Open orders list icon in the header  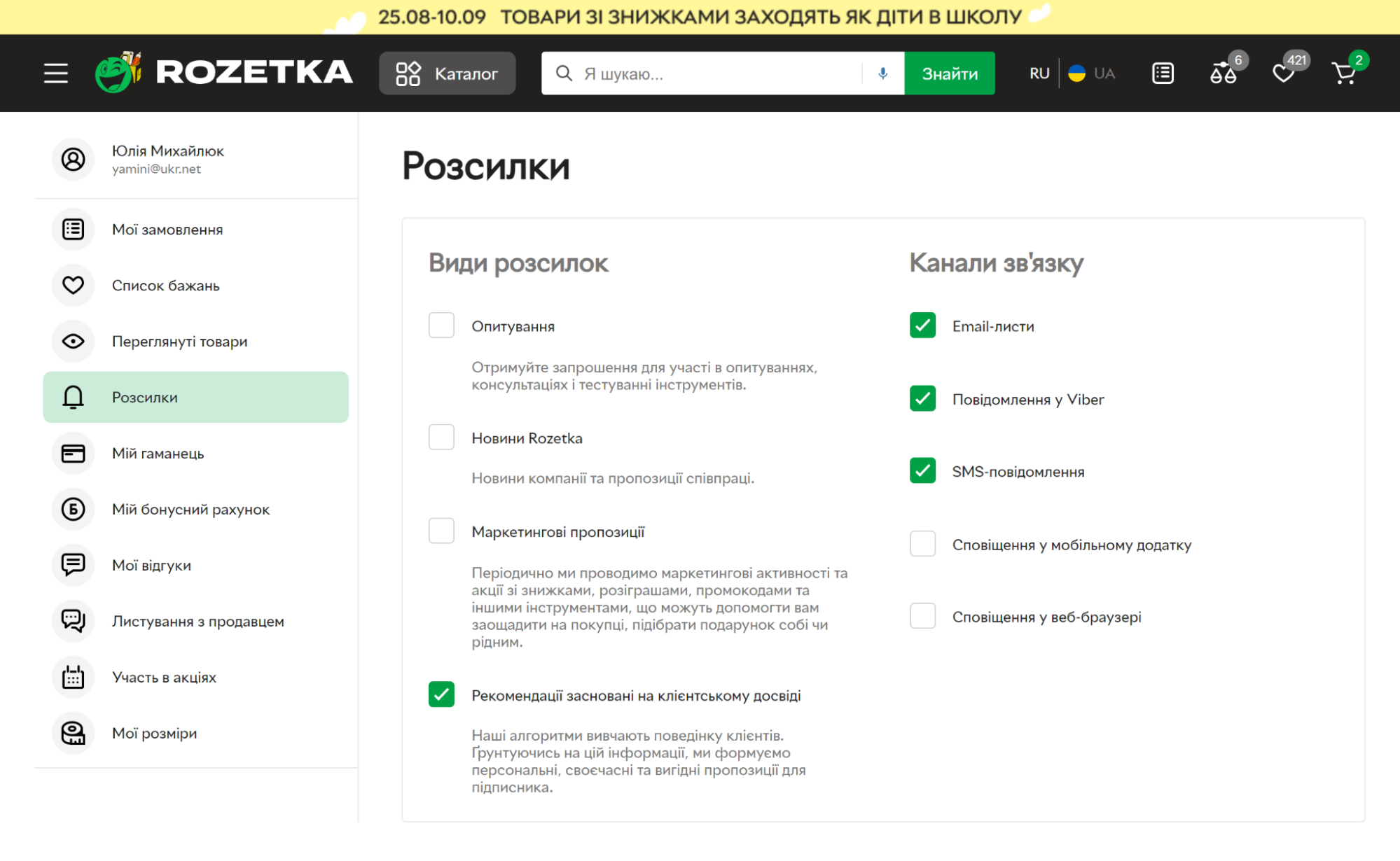coord(1162,73)
